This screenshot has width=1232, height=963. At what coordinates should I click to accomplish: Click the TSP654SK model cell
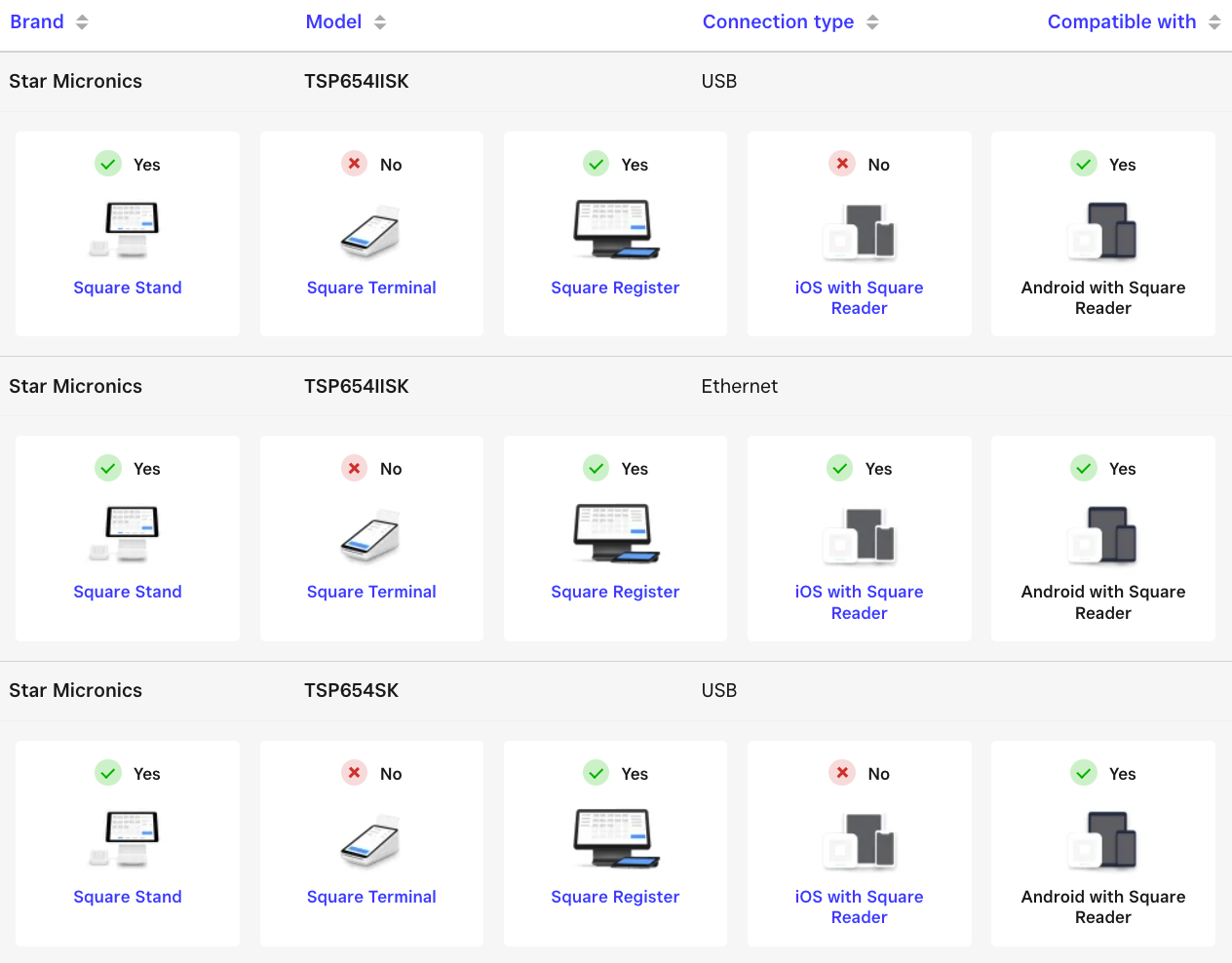[351, 690]
